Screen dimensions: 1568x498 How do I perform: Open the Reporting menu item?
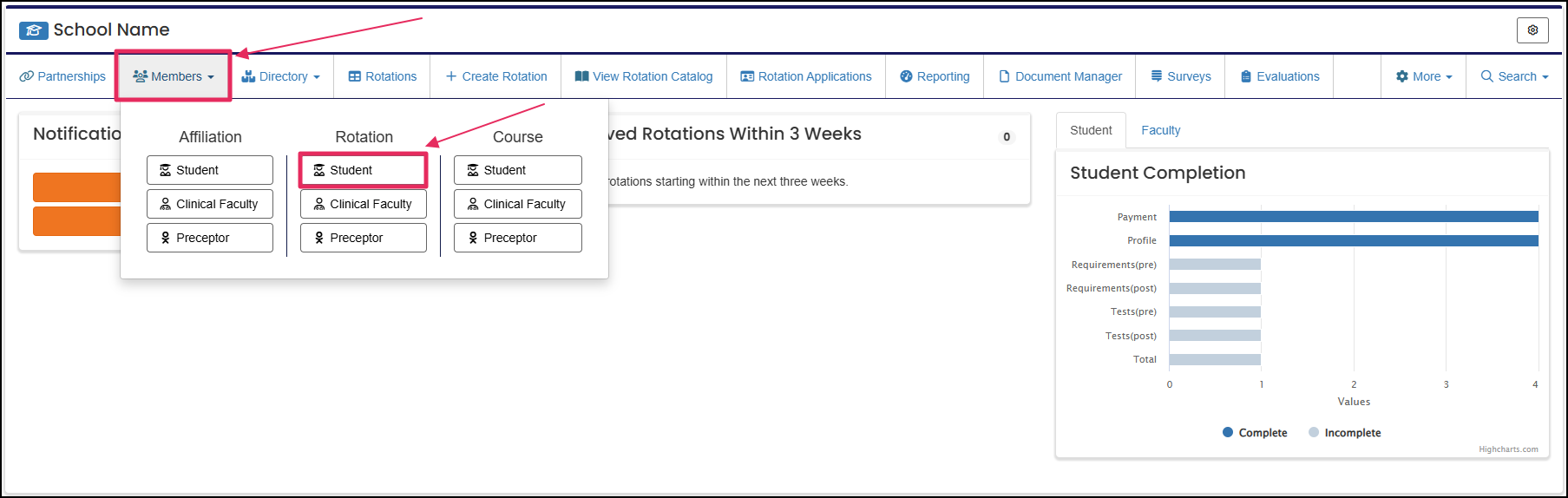pyautogui.click(x=935, y=76)
